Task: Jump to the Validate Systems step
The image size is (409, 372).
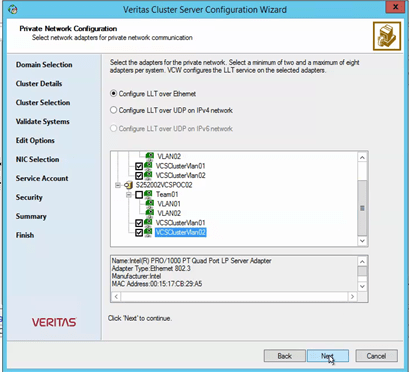Action: pyautogui.click(x=42, y=122)
